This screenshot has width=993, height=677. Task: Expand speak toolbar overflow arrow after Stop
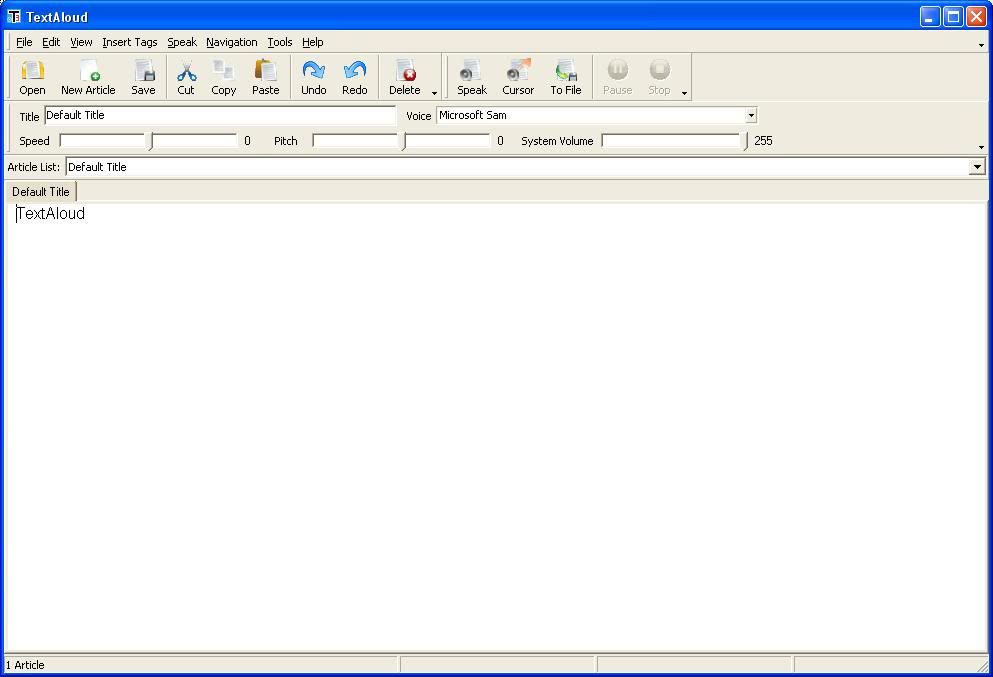685,93
